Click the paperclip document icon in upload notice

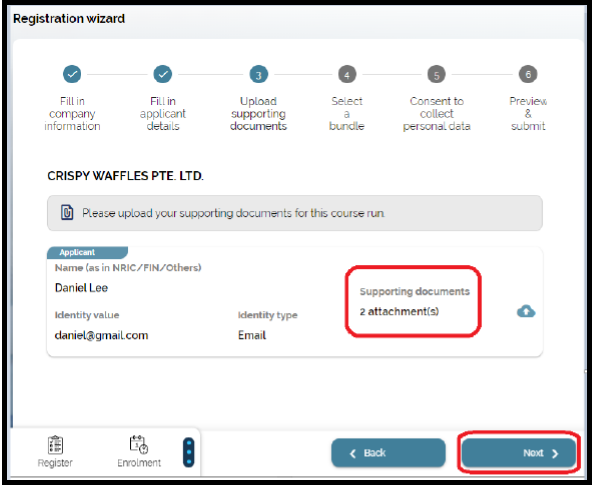coord(67,212)
